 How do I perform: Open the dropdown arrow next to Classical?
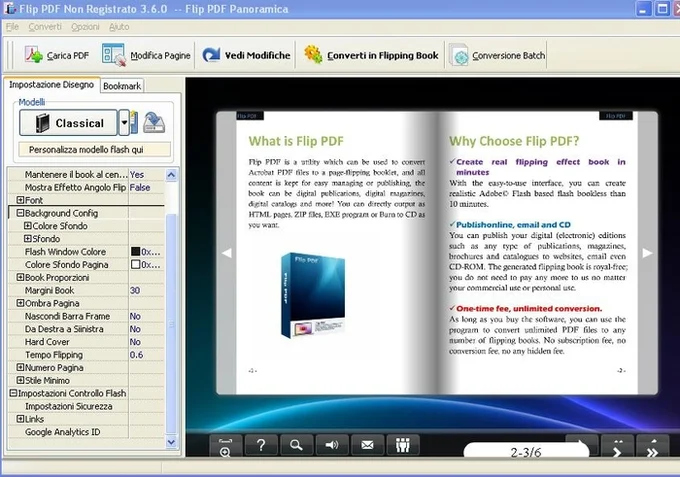[x=124, y=123]
